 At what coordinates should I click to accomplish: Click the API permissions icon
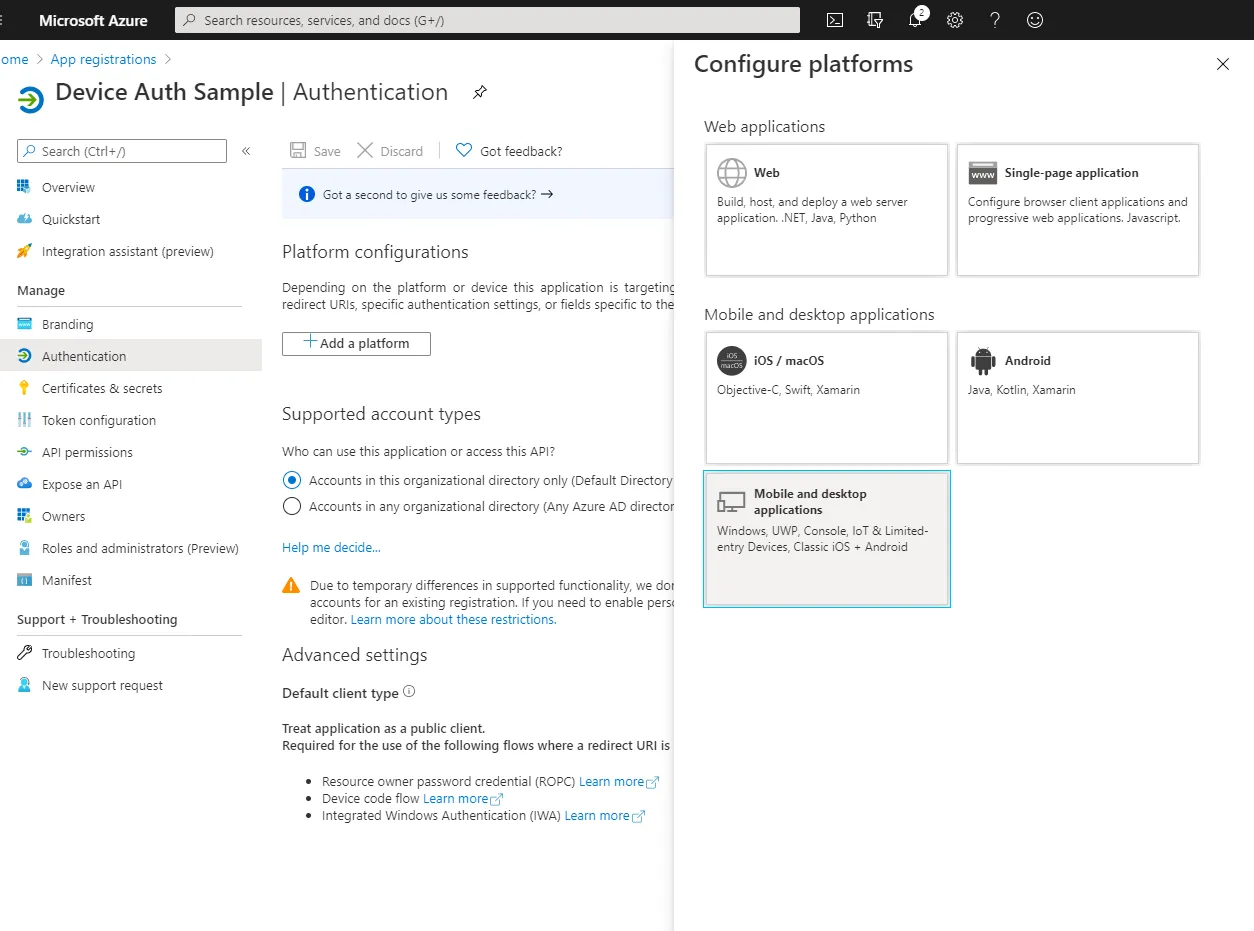[24, 452]
